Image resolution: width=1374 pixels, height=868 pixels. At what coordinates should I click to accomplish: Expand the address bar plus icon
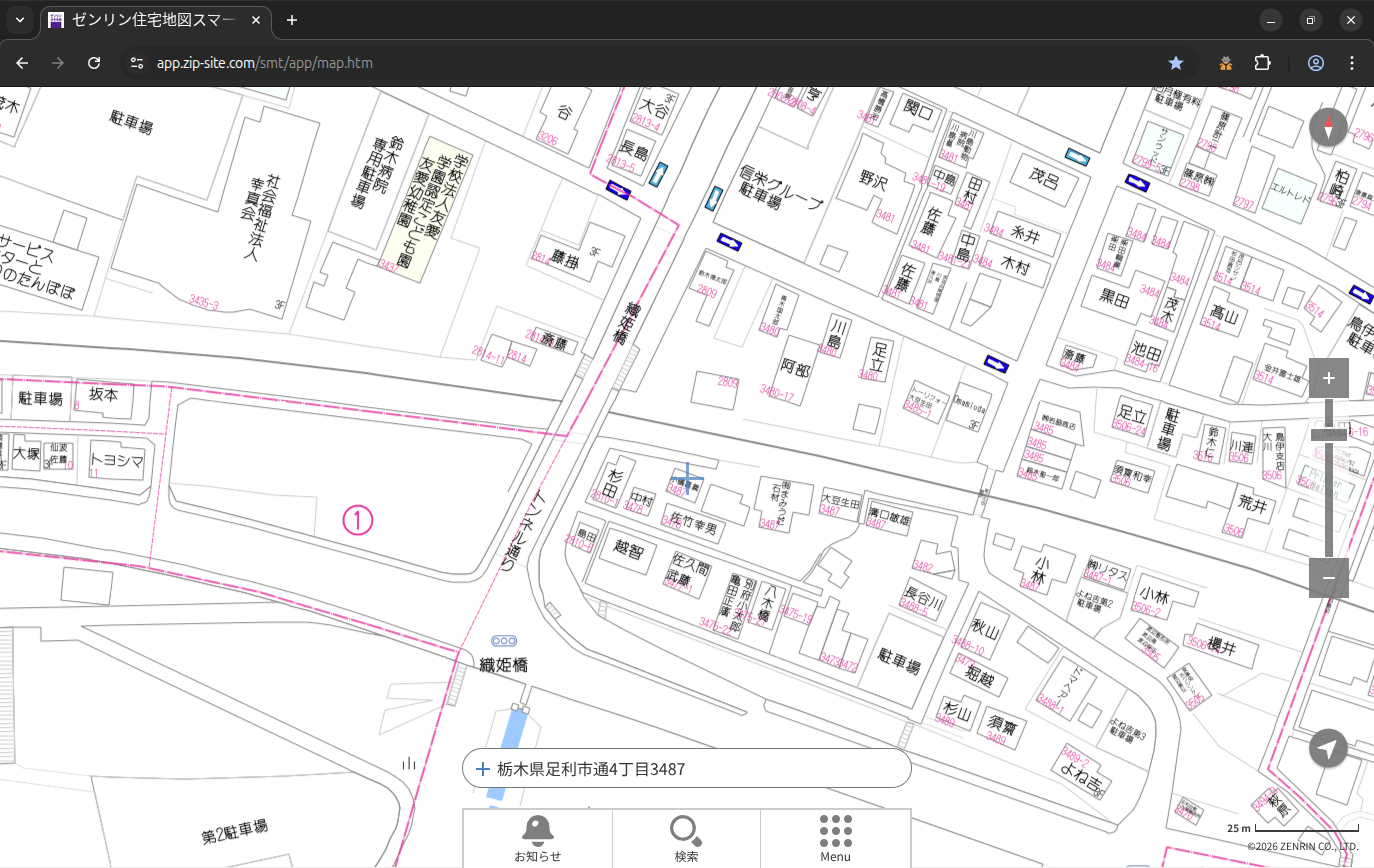(483, 769)
